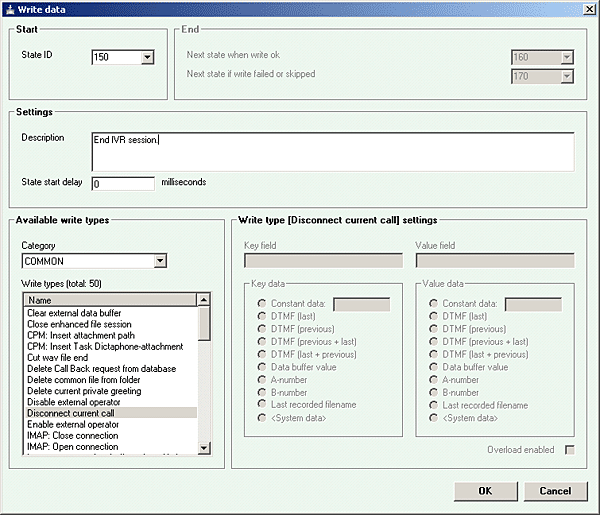
Task: Click the Description text field
Action: [332, 151]
